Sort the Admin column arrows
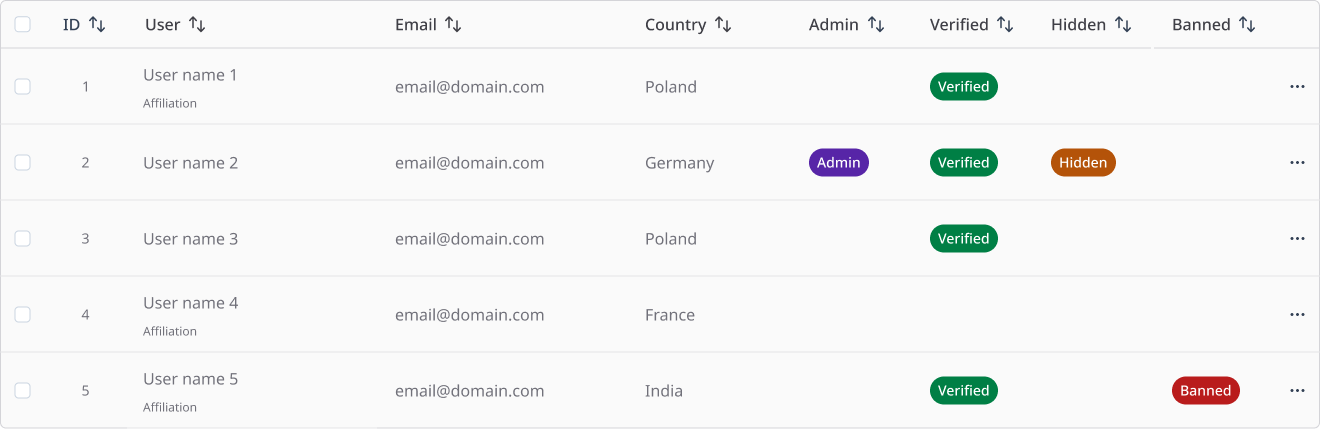The image size is (1320, 429). pos(876,24)
